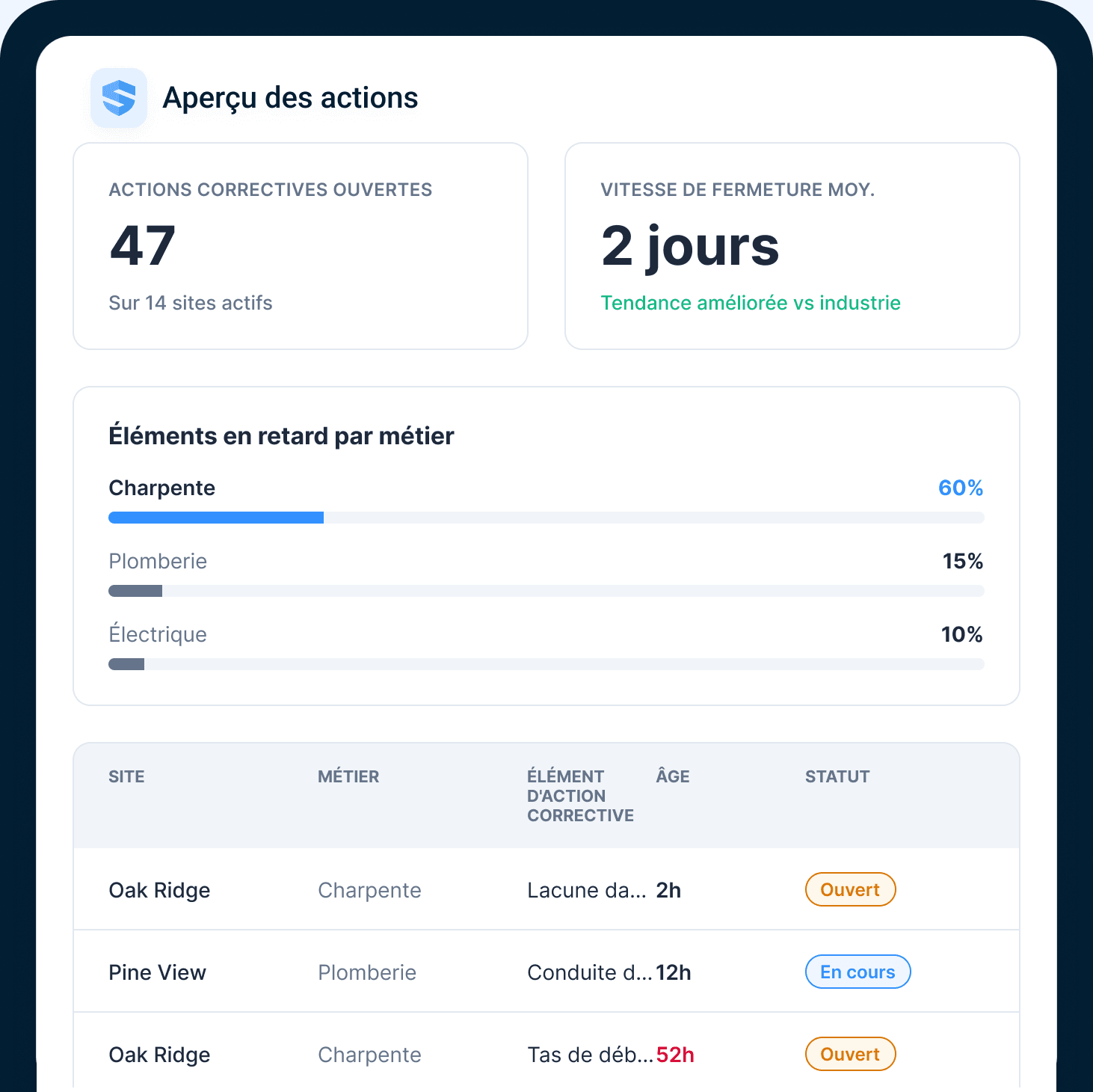Sort the table by the Métier column header
1093x1092 pixels.
tap(348, 776)
